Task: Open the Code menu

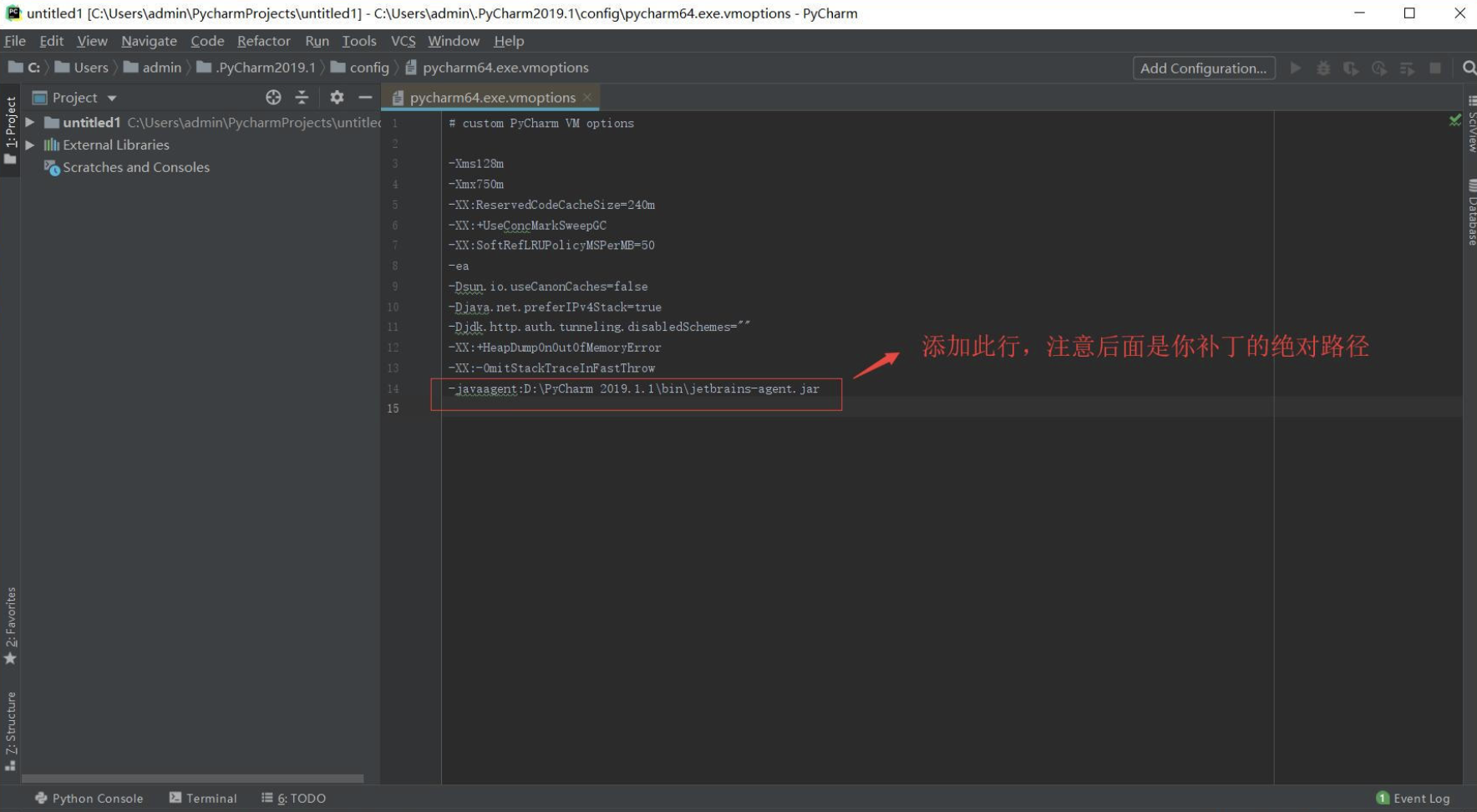Action: pos(207,41)
